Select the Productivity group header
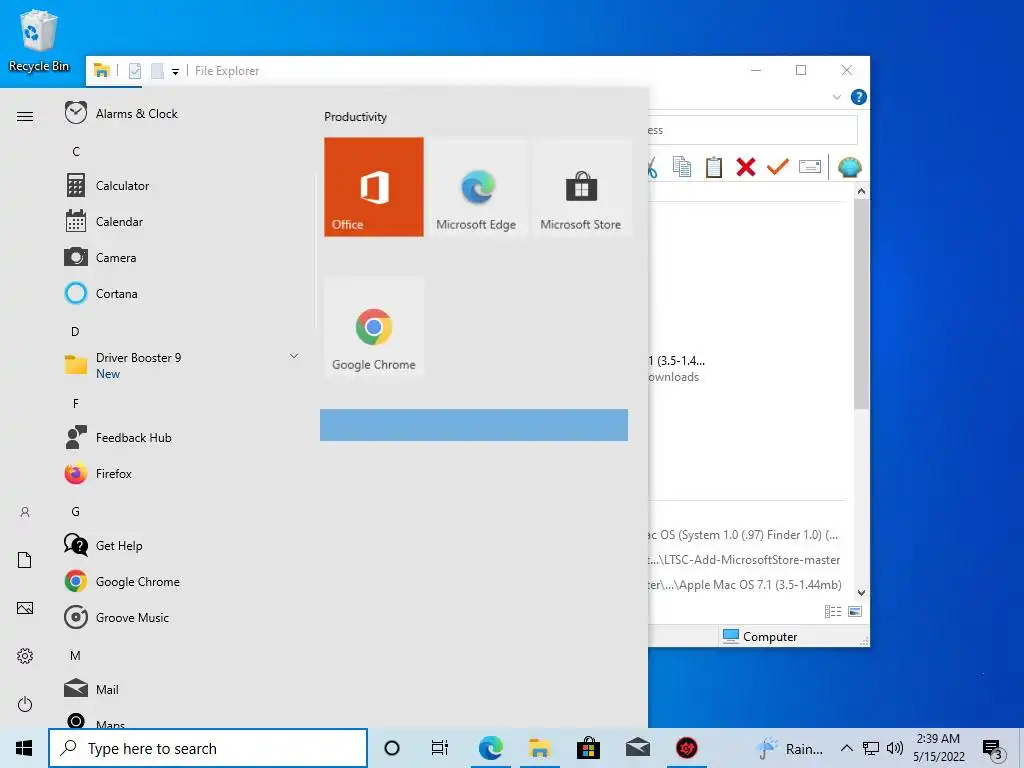1024x768 pixels. click(355, 117)
